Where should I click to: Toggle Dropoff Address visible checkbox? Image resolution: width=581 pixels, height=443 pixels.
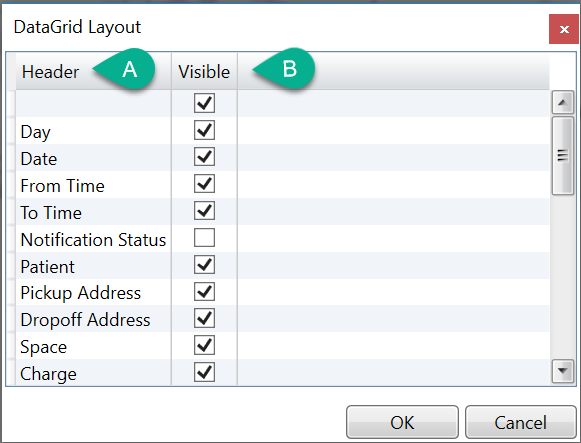(x=204, y=319)
